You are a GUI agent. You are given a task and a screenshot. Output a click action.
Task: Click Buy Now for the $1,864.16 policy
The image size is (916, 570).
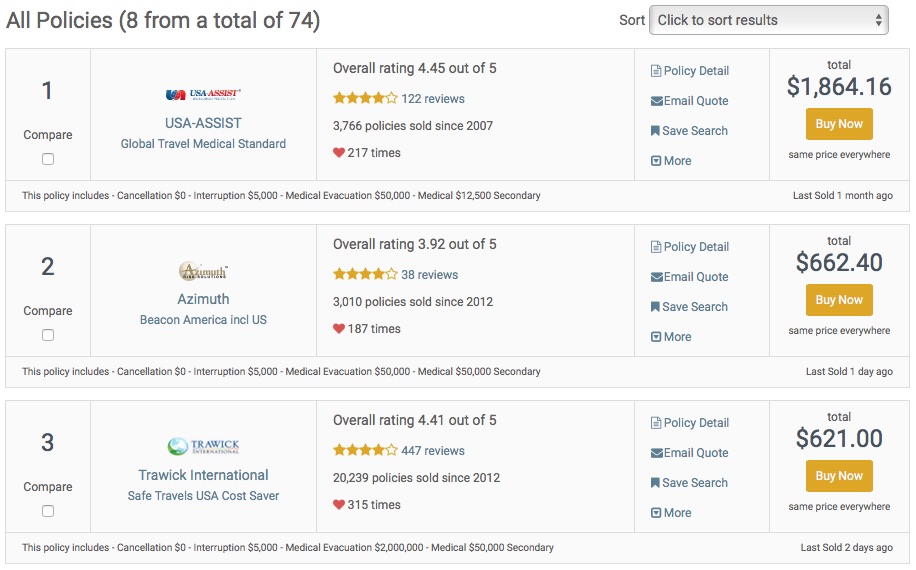point(839,124)
